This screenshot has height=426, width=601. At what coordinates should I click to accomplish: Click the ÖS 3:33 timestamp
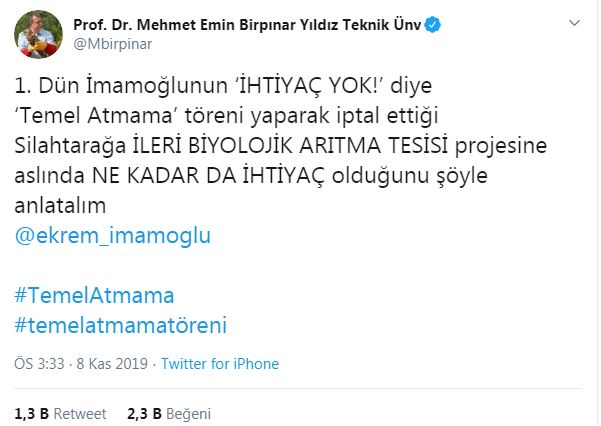pos(39,364)
